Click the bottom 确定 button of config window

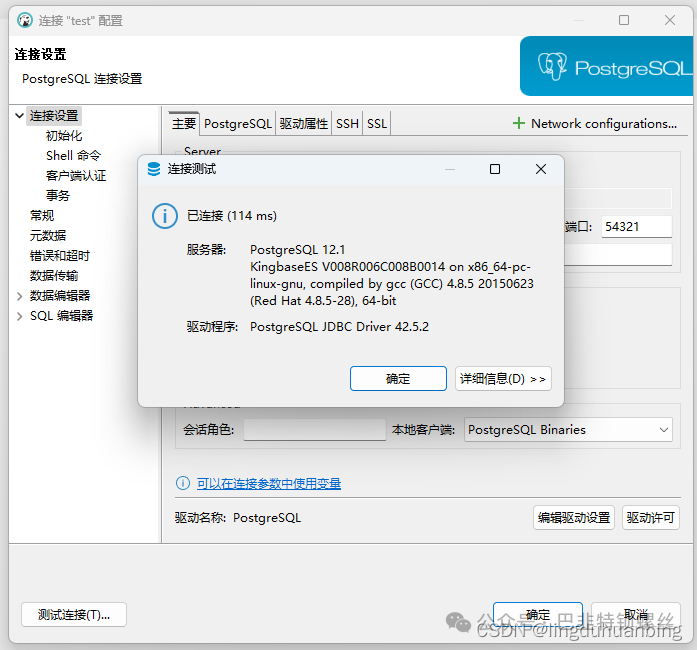pos(537,614)
